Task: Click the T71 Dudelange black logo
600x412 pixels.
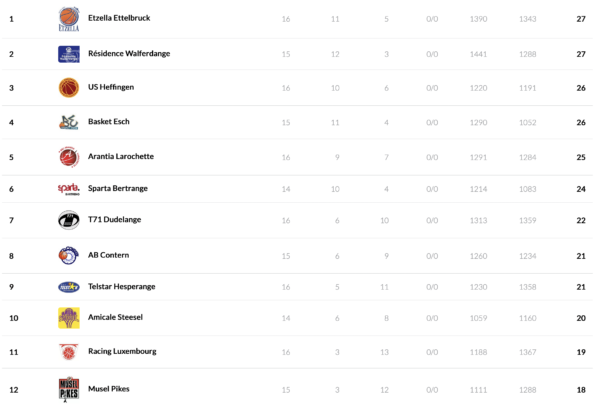Action: tap(68, 221)
